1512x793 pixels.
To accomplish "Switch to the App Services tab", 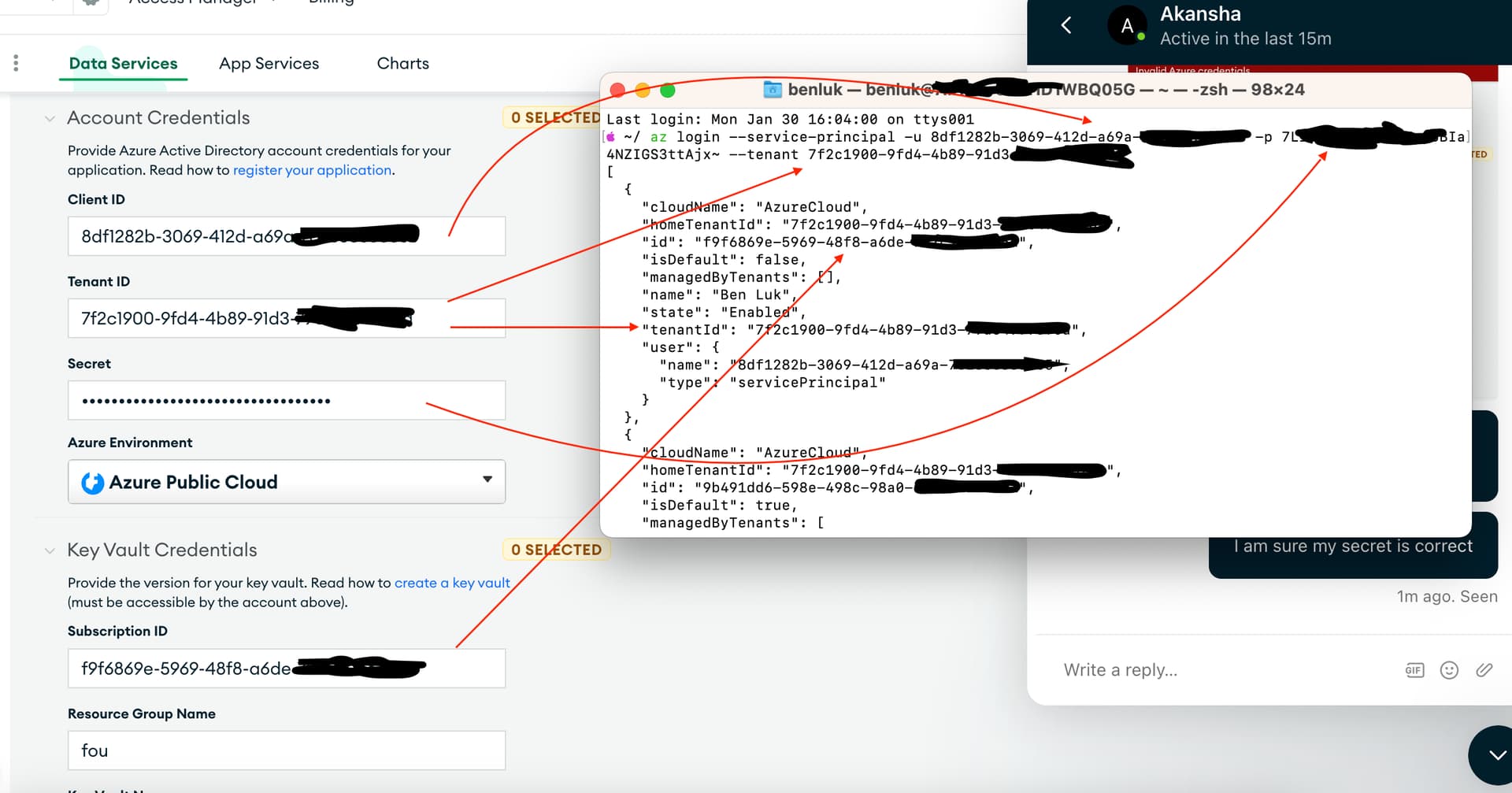I will [x=269, y=63].
